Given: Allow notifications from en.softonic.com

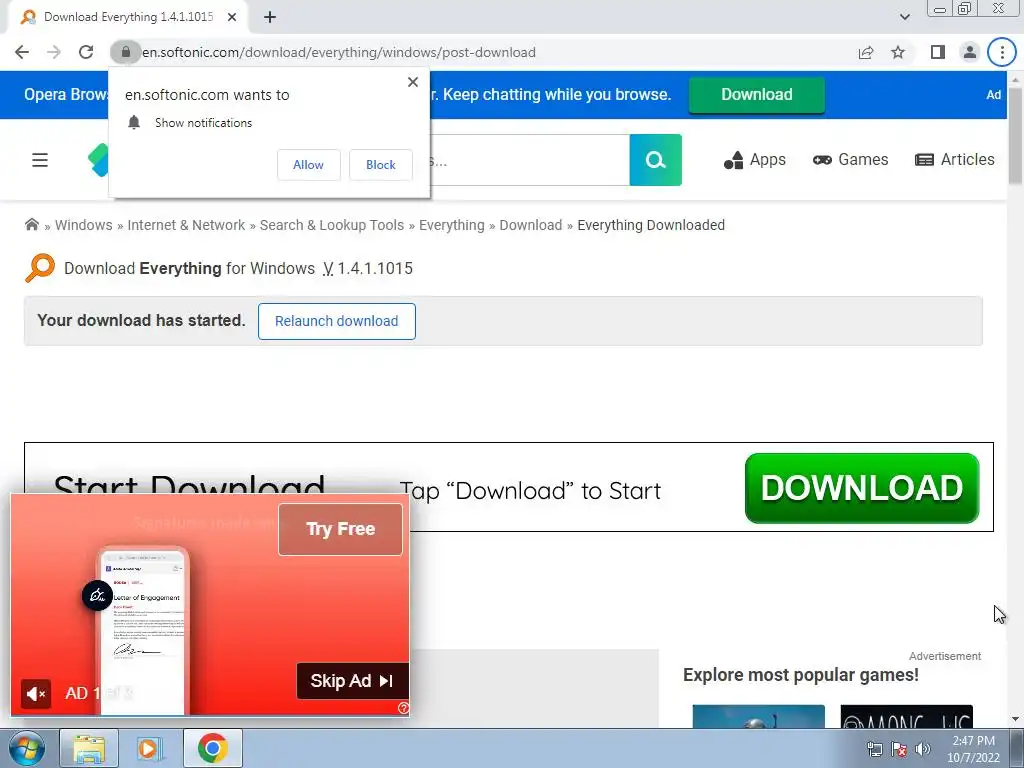Looking at the screenshot, I should (308, 165).
